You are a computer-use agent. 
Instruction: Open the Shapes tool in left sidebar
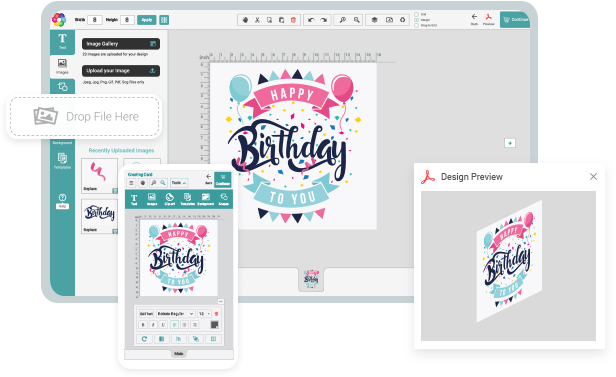tap(62, 86)
